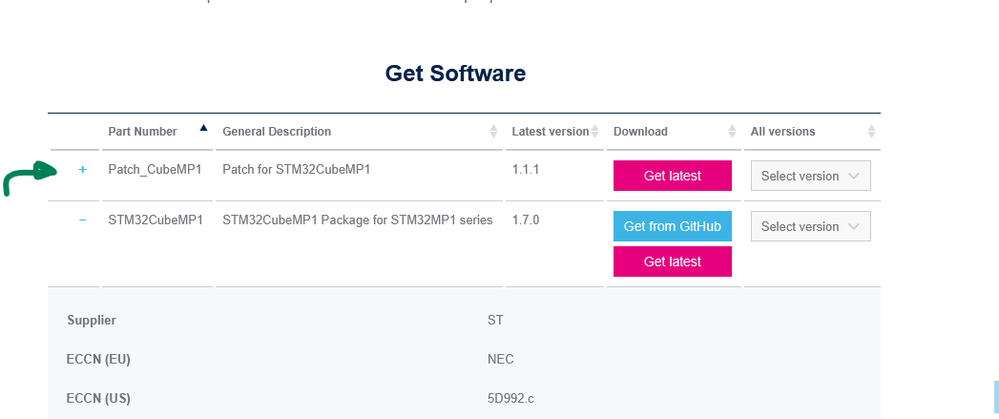Click the ECCN (US) label

pyautogui.click(x=98, y=399)
